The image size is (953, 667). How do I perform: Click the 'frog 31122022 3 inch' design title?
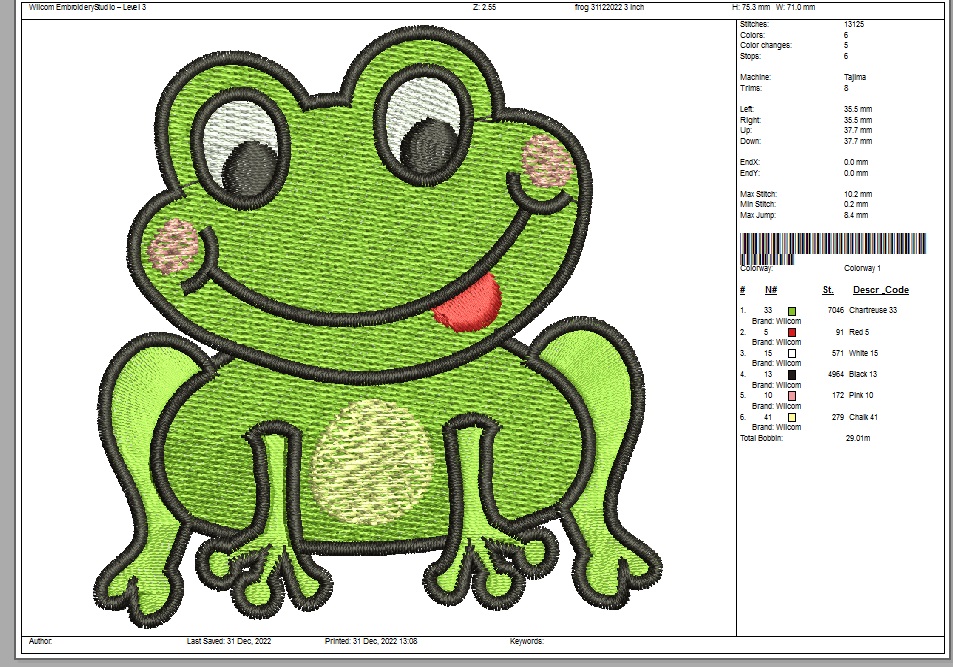[609, 7]
